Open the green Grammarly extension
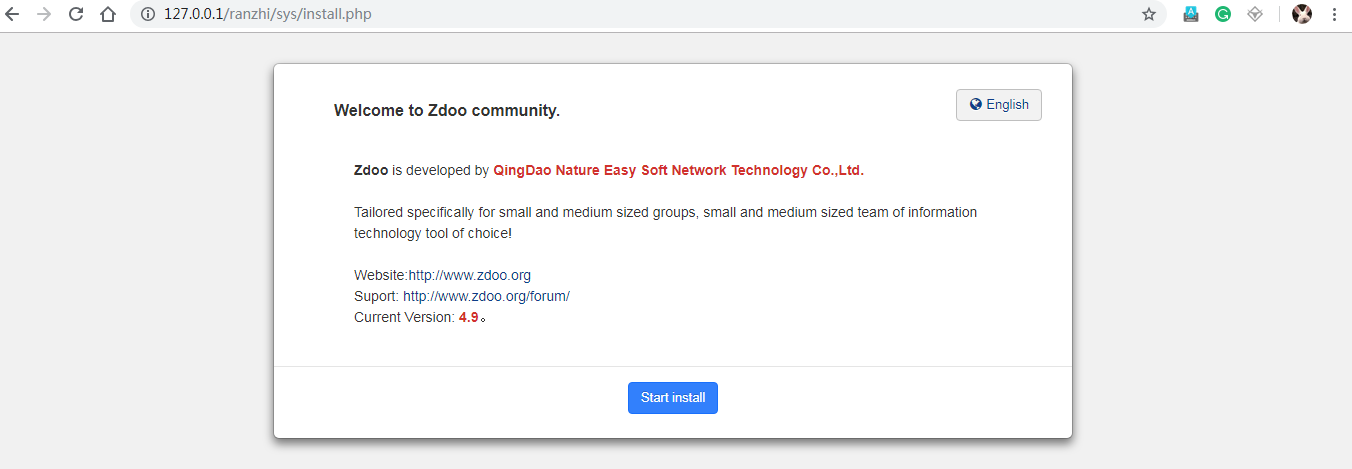This screenshot has height=469, width=1352. coord(1222,15)
